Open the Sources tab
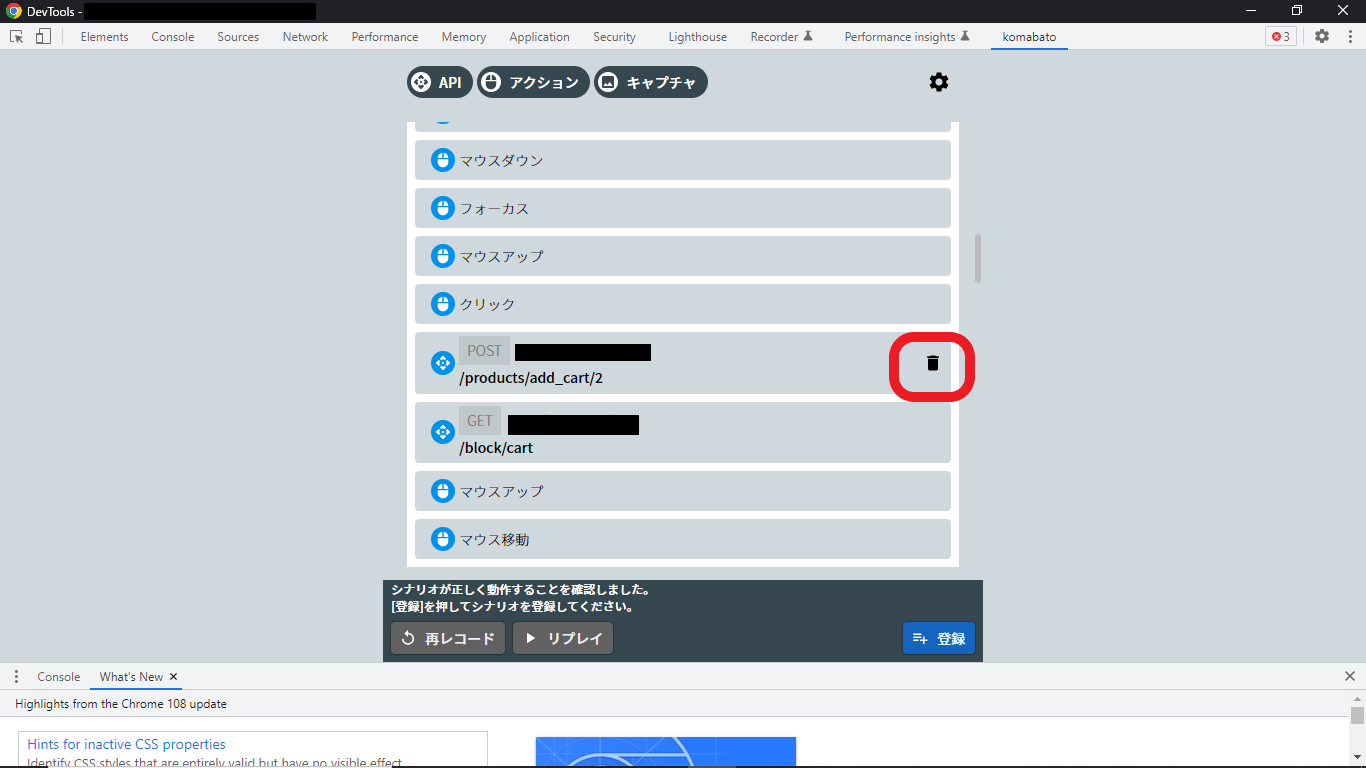Screen dimensions: 1366x768 238,36
